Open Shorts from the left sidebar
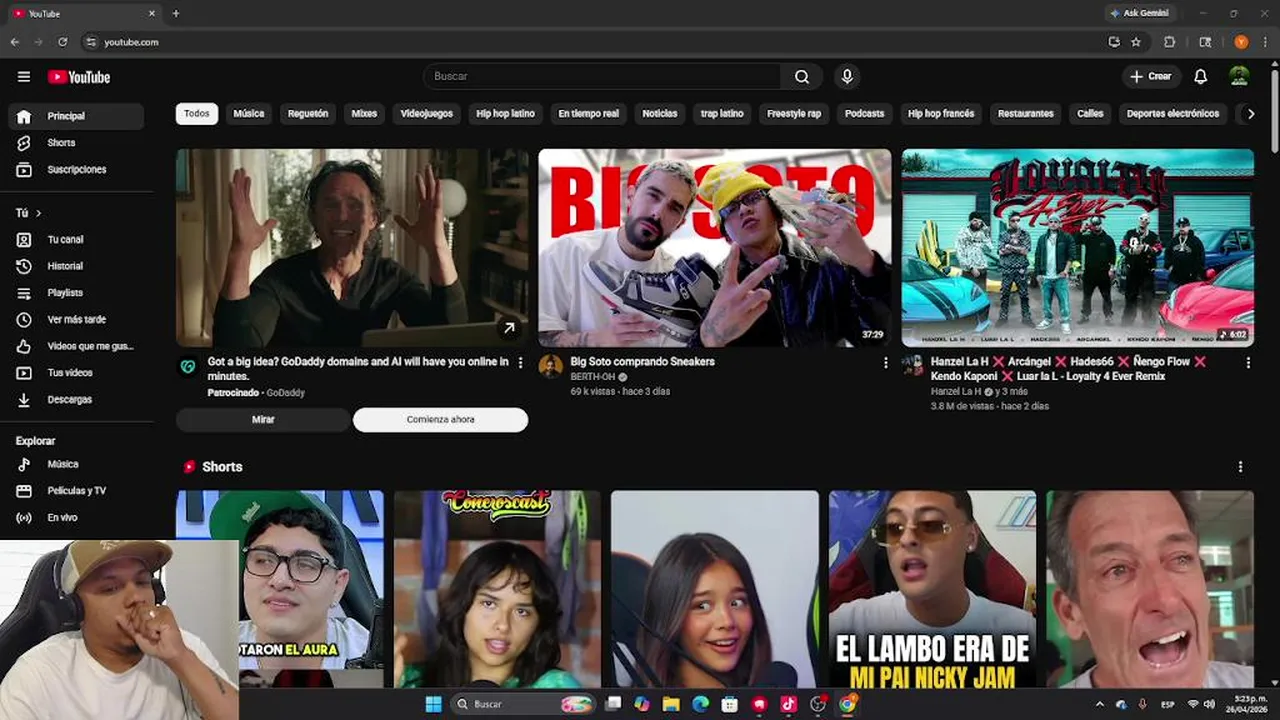The image size is (1280, 720). [x=76, y=143]
